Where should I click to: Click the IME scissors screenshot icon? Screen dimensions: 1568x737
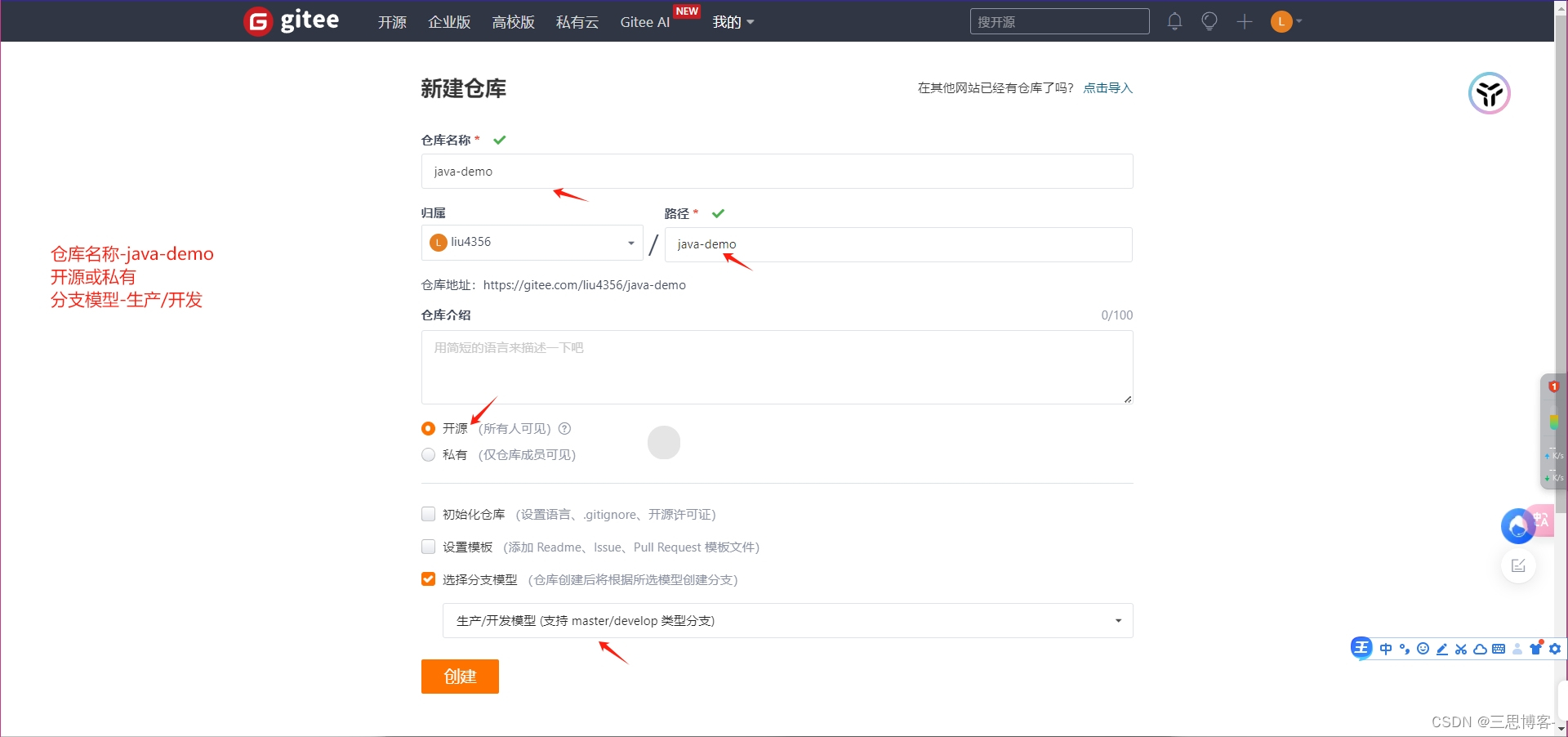tap(1461, 649)
